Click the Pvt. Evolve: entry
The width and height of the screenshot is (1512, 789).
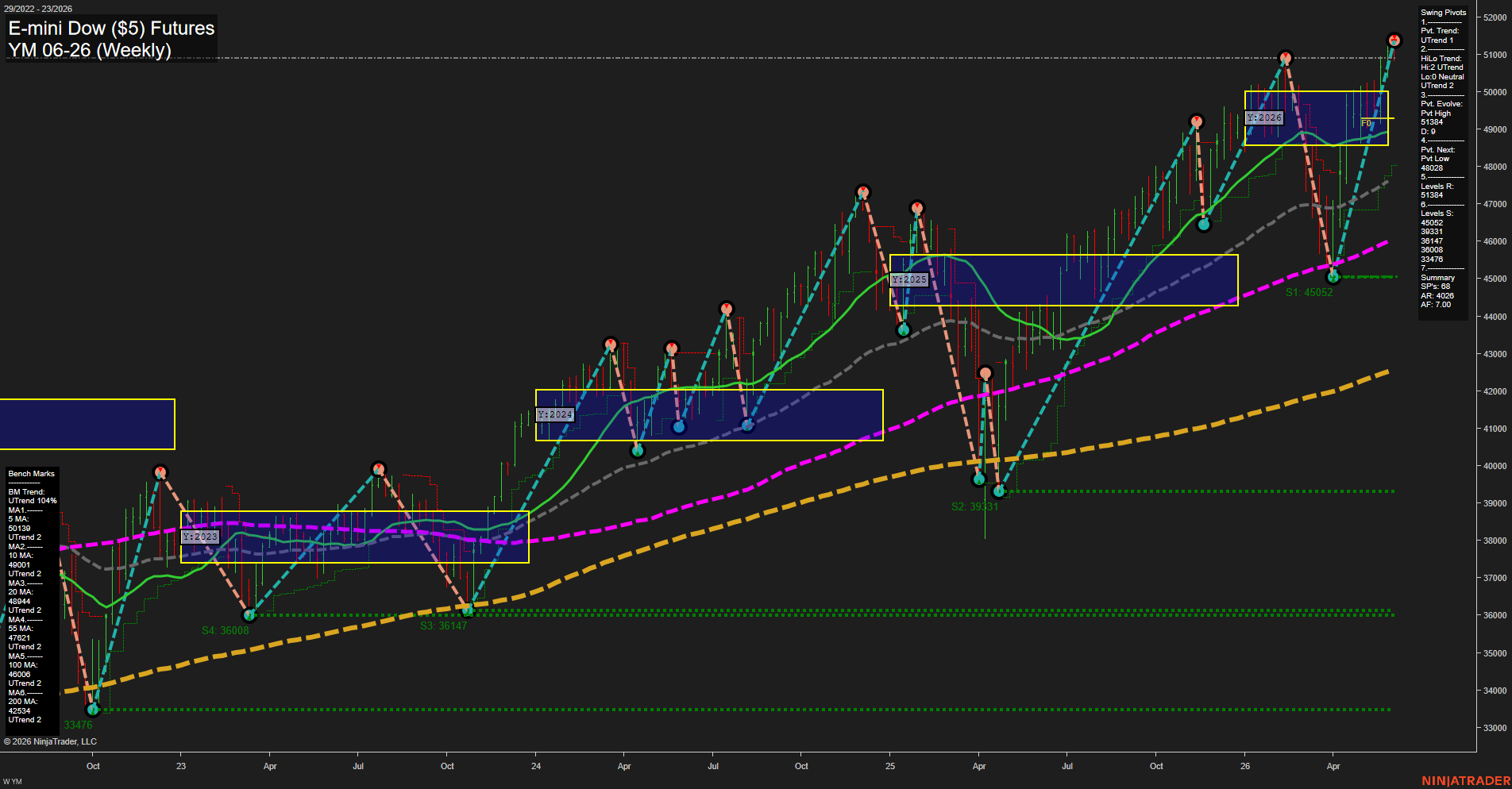click(x=1441, y=104)
